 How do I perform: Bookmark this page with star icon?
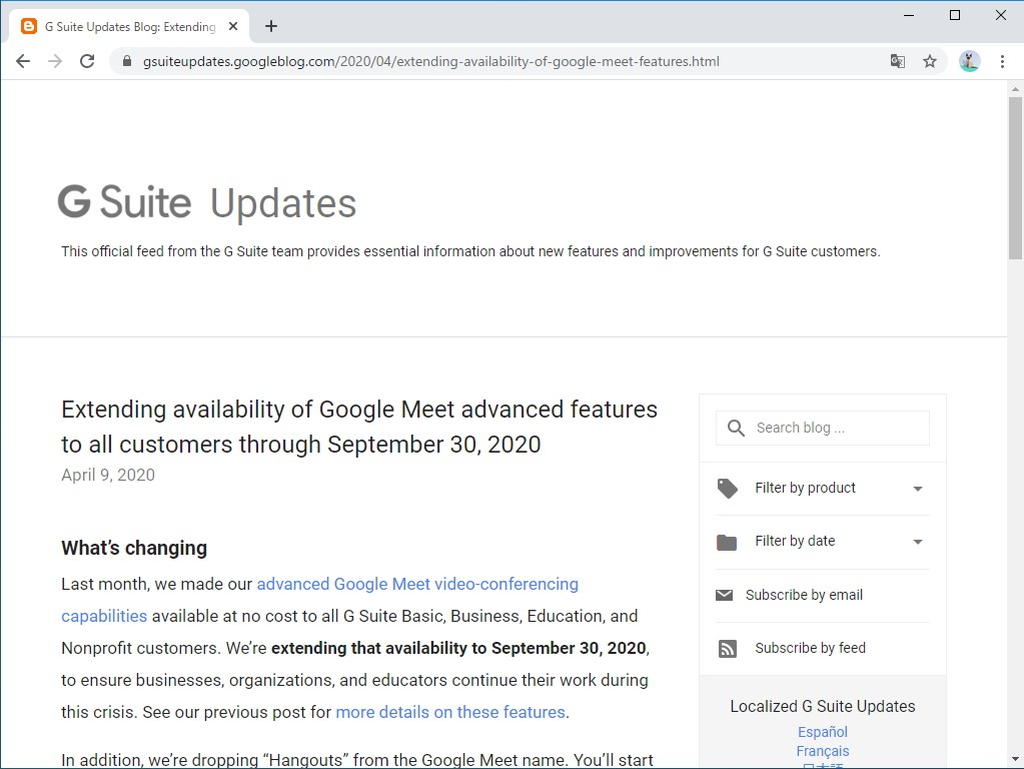point(930,61)
